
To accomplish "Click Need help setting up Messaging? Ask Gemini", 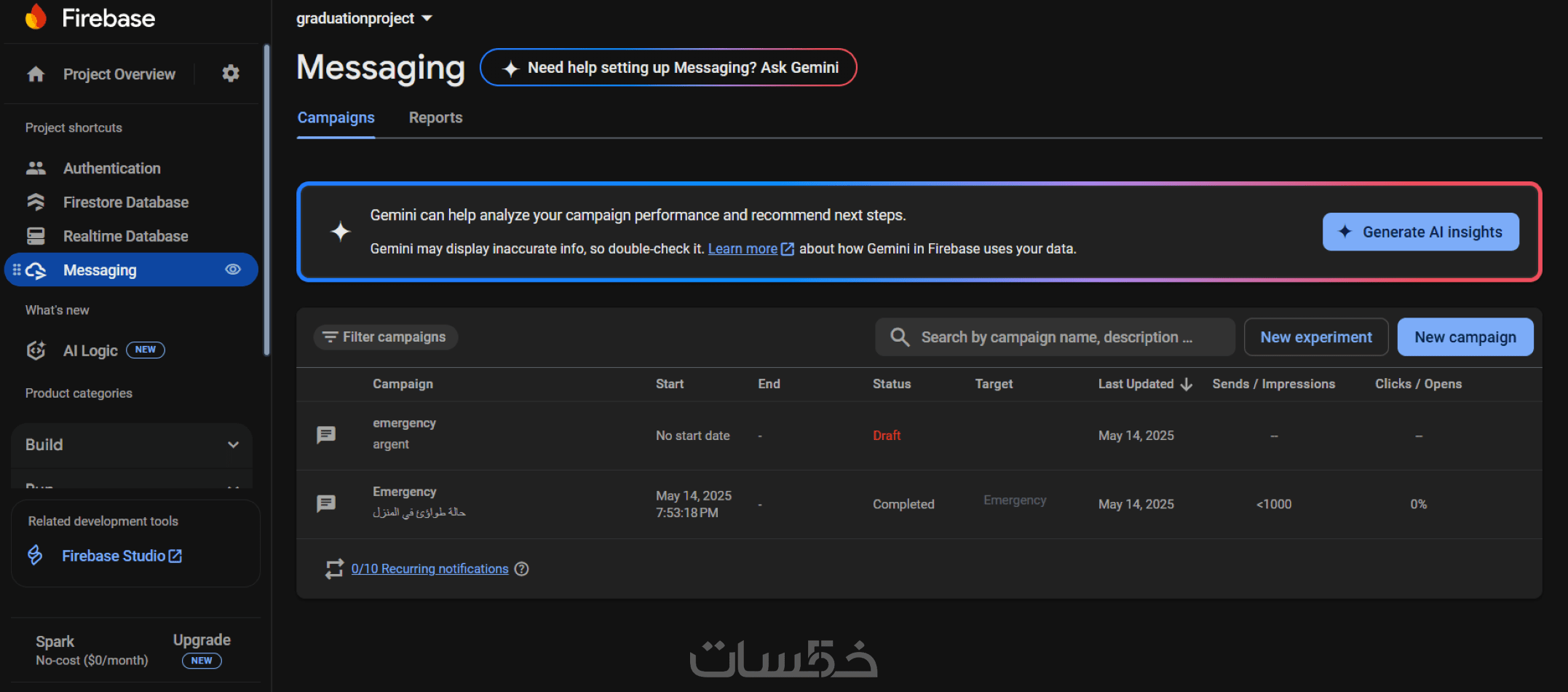I will pyautogui.click(x=668, y=67).
